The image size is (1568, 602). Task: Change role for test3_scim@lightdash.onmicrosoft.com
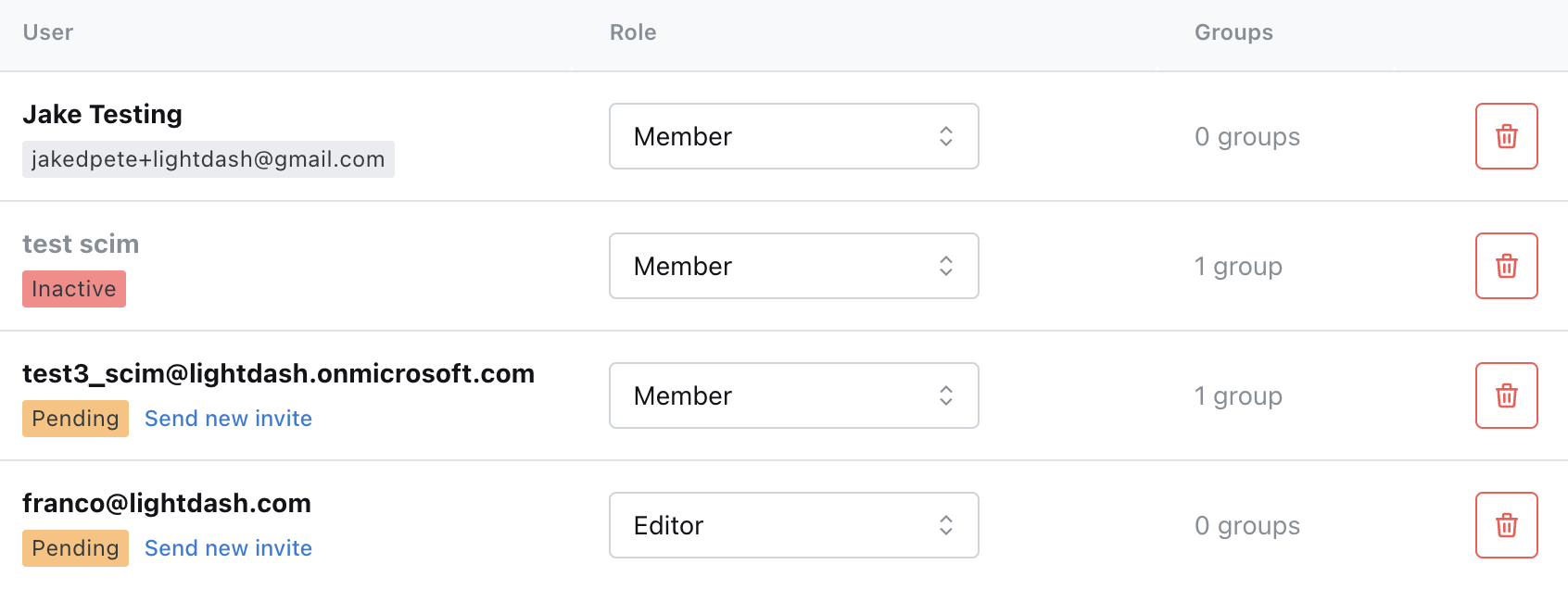point(793,395)
